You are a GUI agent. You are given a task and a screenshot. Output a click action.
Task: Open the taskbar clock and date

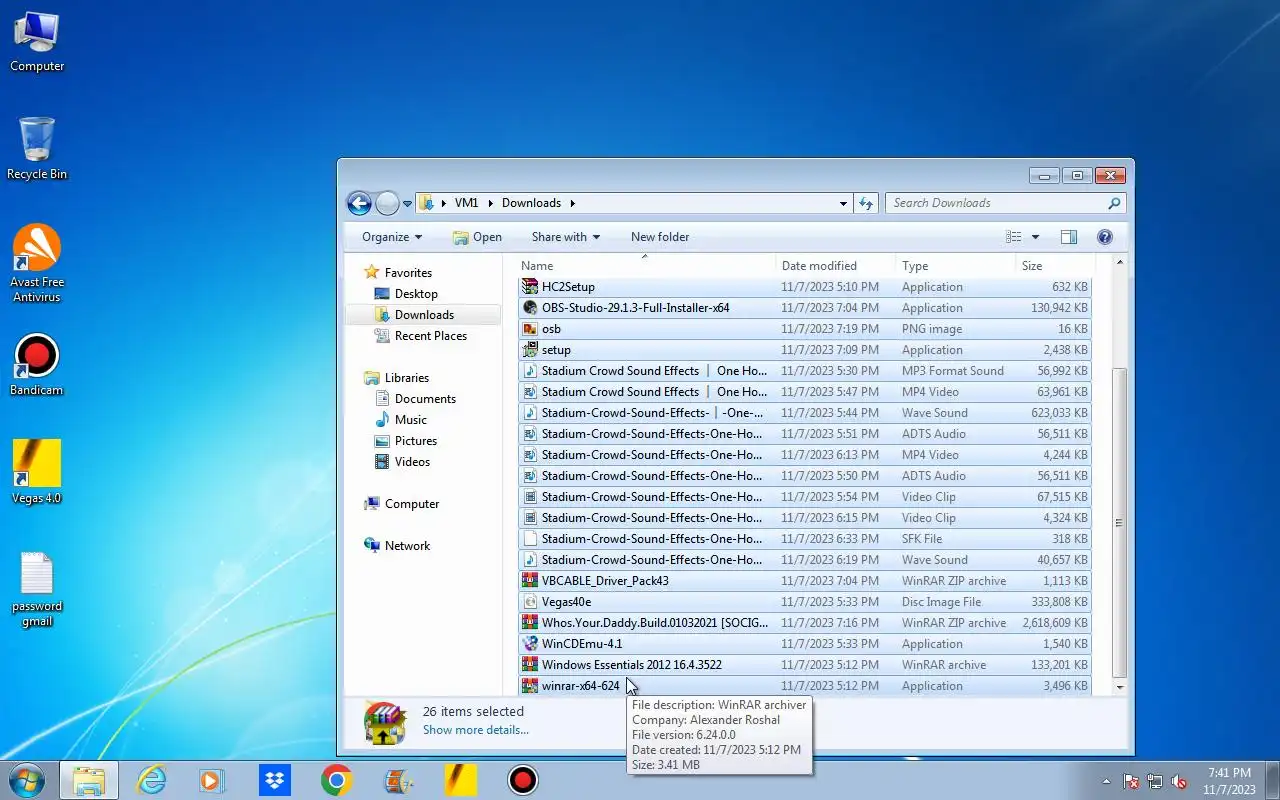(1229, 781)
